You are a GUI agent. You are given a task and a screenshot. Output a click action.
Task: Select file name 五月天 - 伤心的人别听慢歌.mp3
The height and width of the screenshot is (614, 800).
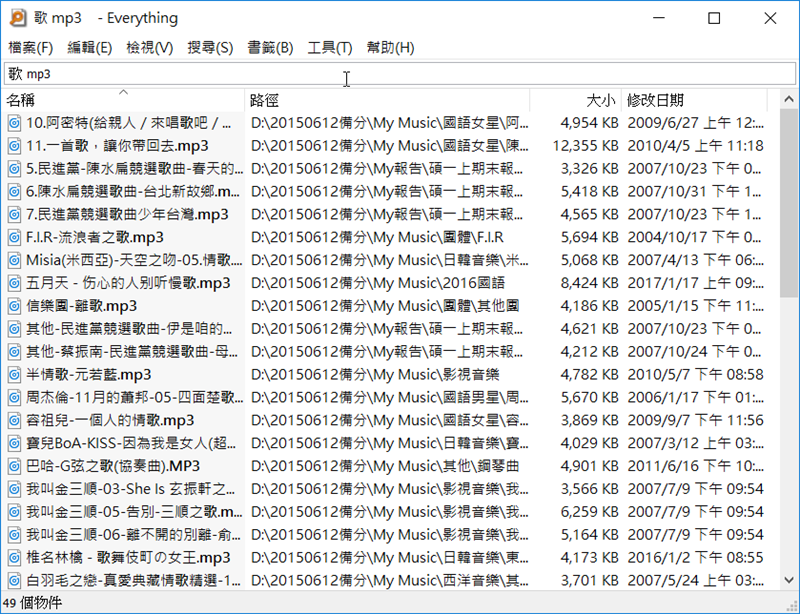(129, 283)
